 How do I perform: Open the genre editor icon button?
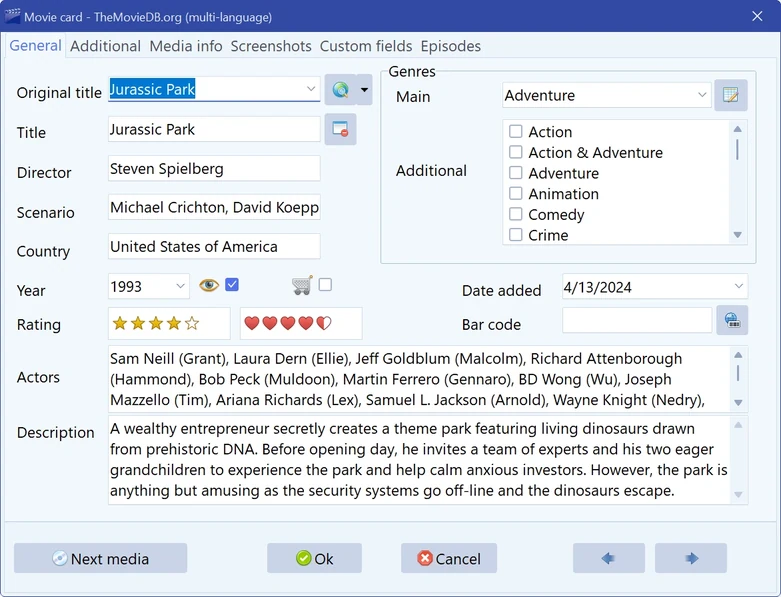tap(731, 95)
